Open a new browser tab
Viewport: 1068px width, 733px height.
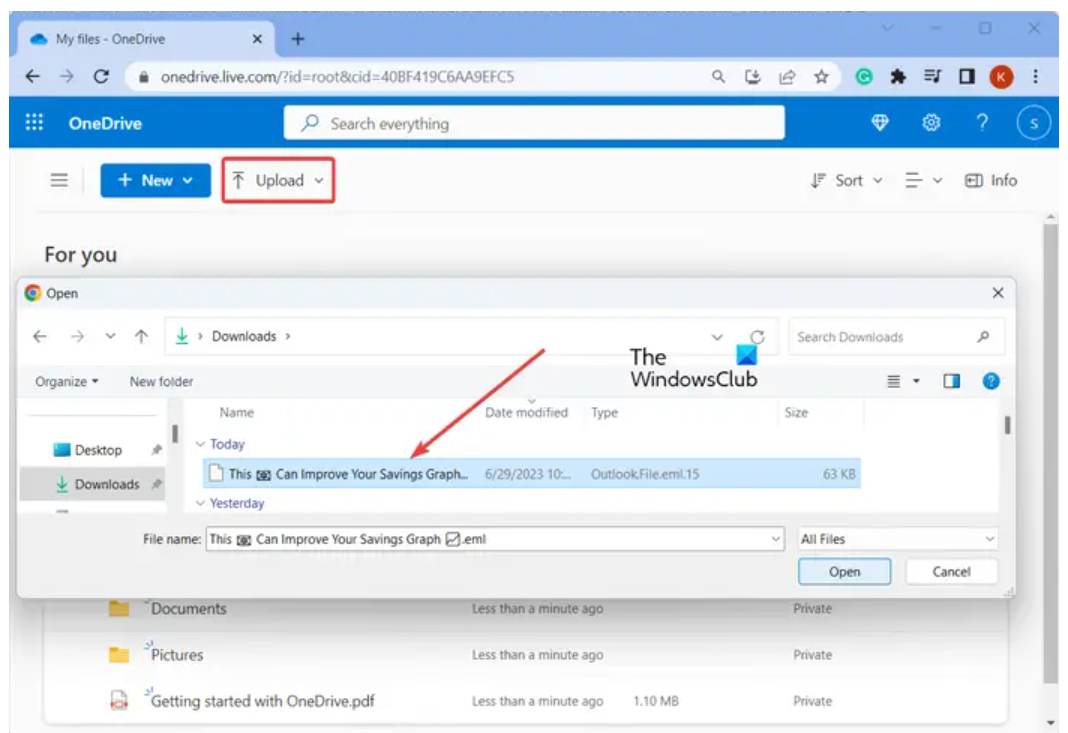298,39
